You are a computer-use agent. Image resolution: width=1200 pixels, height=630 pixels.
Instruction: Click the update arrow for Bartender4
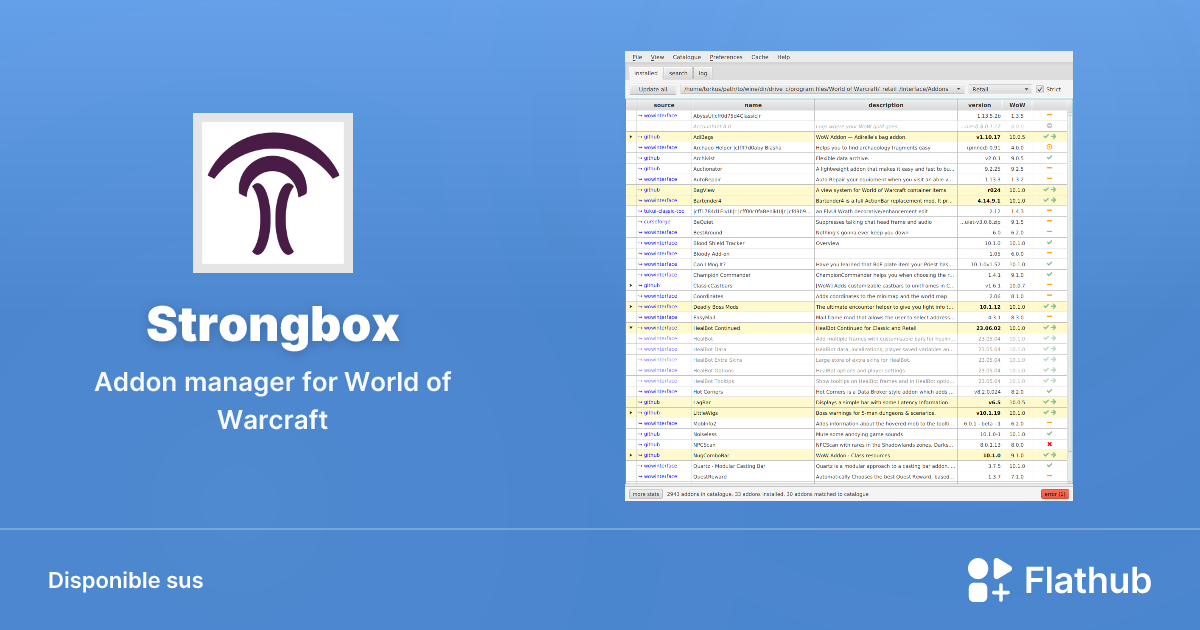coord(1054,200)
